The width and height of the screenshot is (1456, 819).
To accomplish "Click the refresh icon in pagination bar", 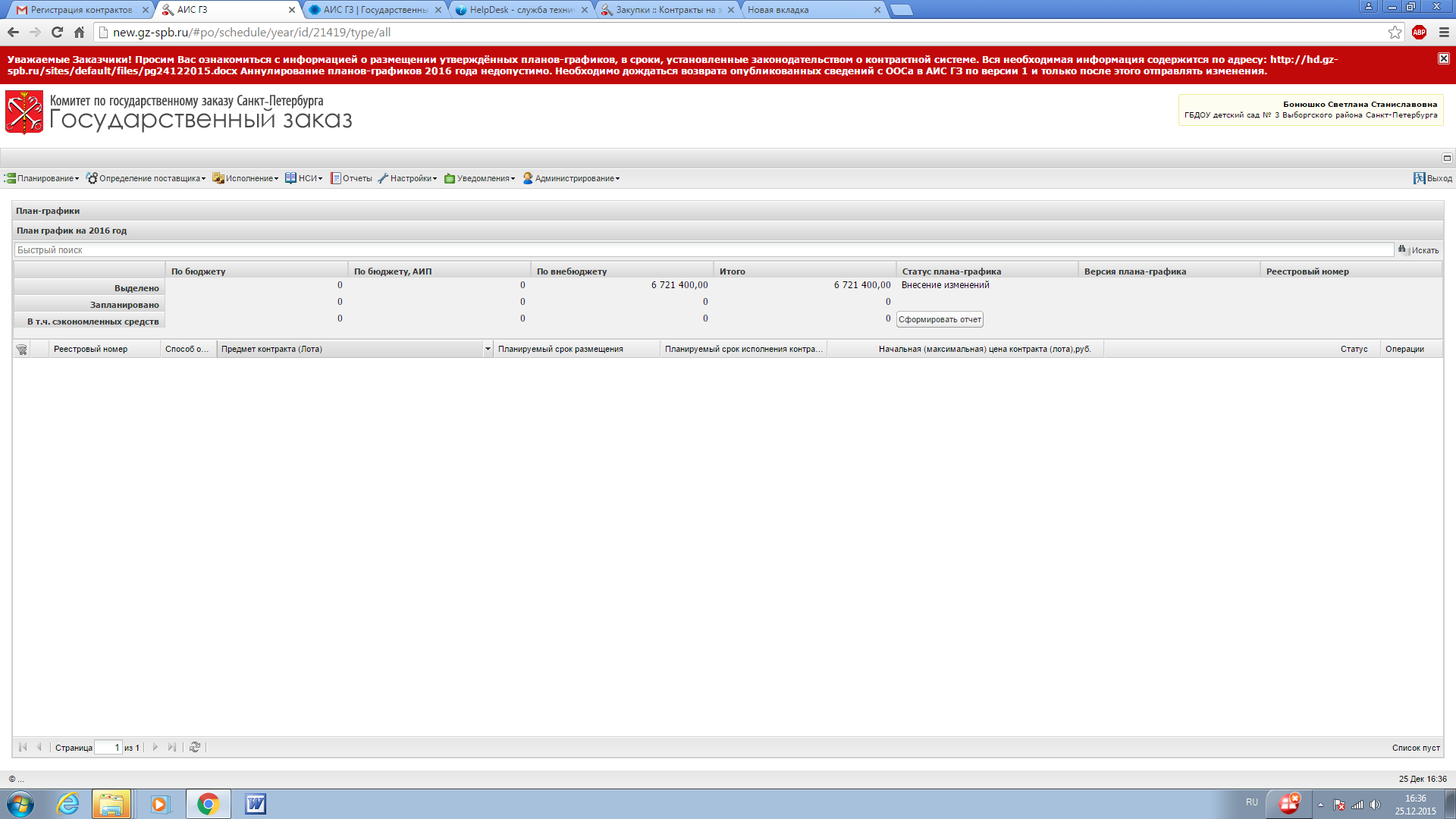I will pos(195,747).
